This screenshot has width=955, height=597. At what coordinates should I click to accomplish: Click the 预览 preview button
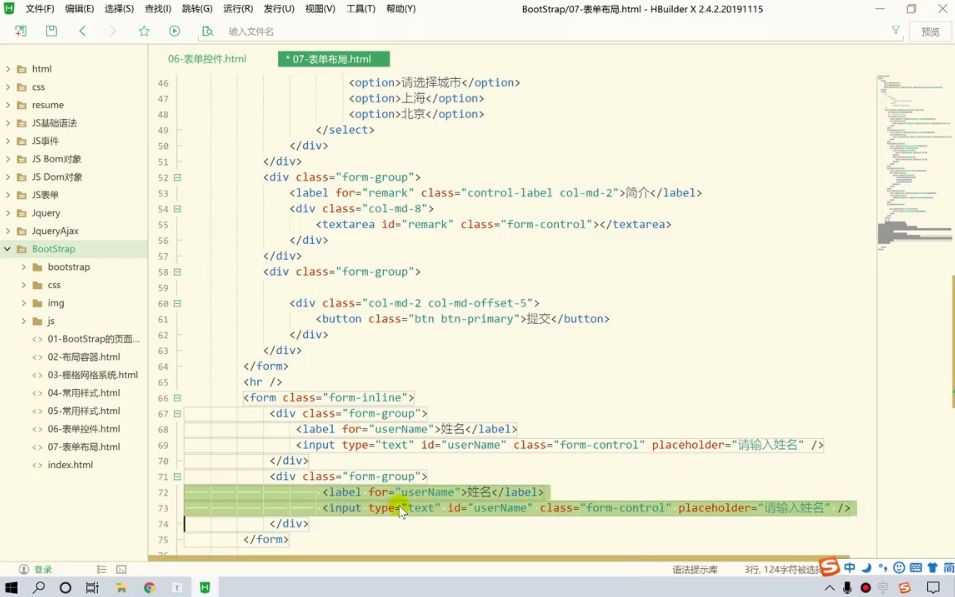pos(930,32)
